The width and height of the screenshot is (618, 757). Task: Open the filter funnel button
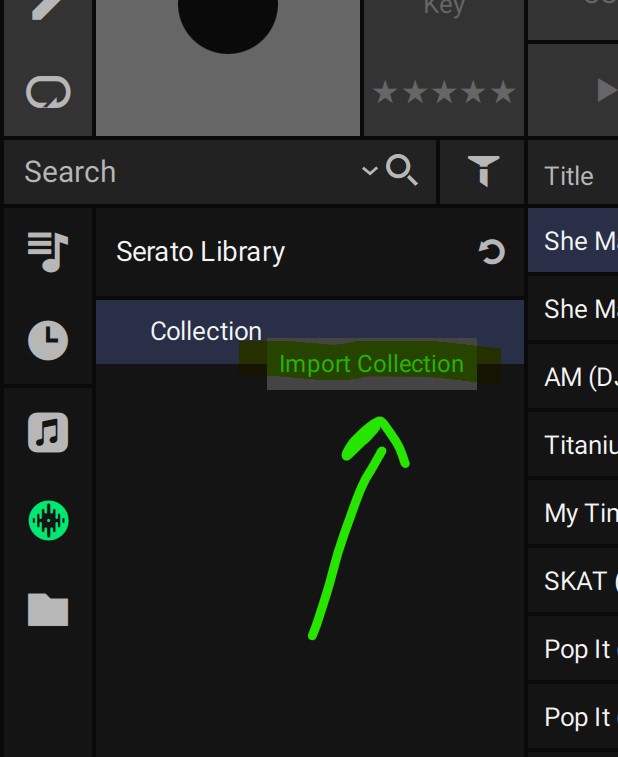coord(483,170)
